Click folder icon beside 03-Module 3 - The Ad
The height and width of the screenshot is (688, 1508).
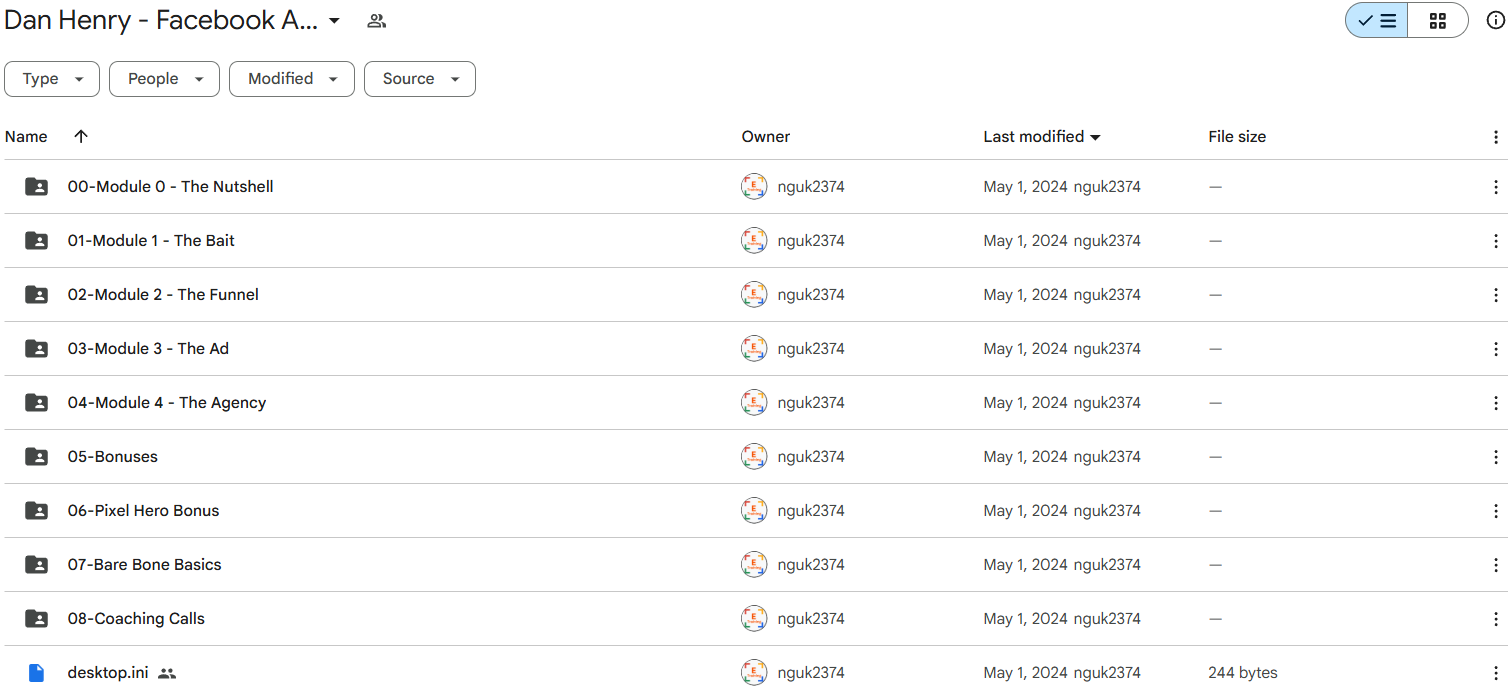[x=36, y=349]
